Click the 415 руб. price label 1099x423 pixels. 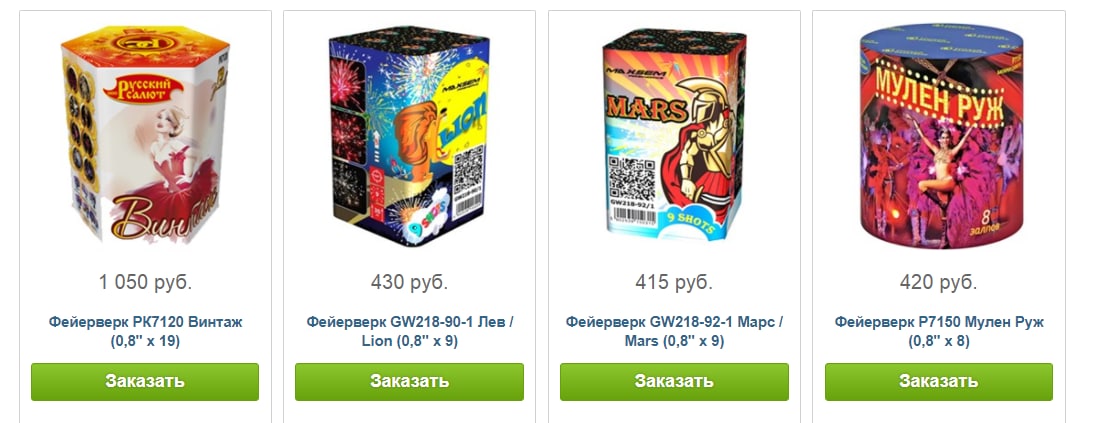[x=674, y=283]
